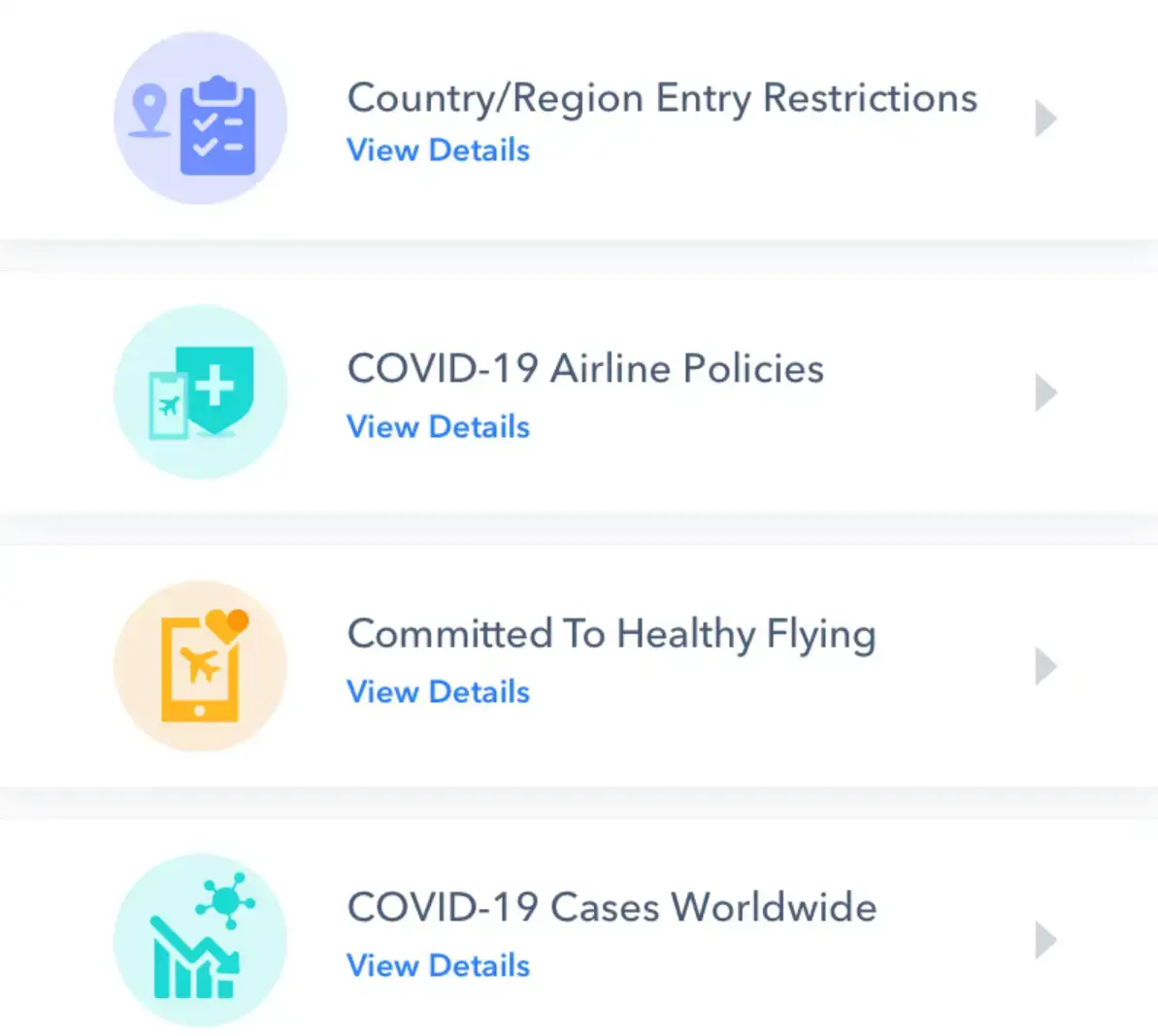Viewport: 1158px width, 1036px height.
Task: Click the virus symbol in Cases Worldwide icon
Action: (226, 900)
